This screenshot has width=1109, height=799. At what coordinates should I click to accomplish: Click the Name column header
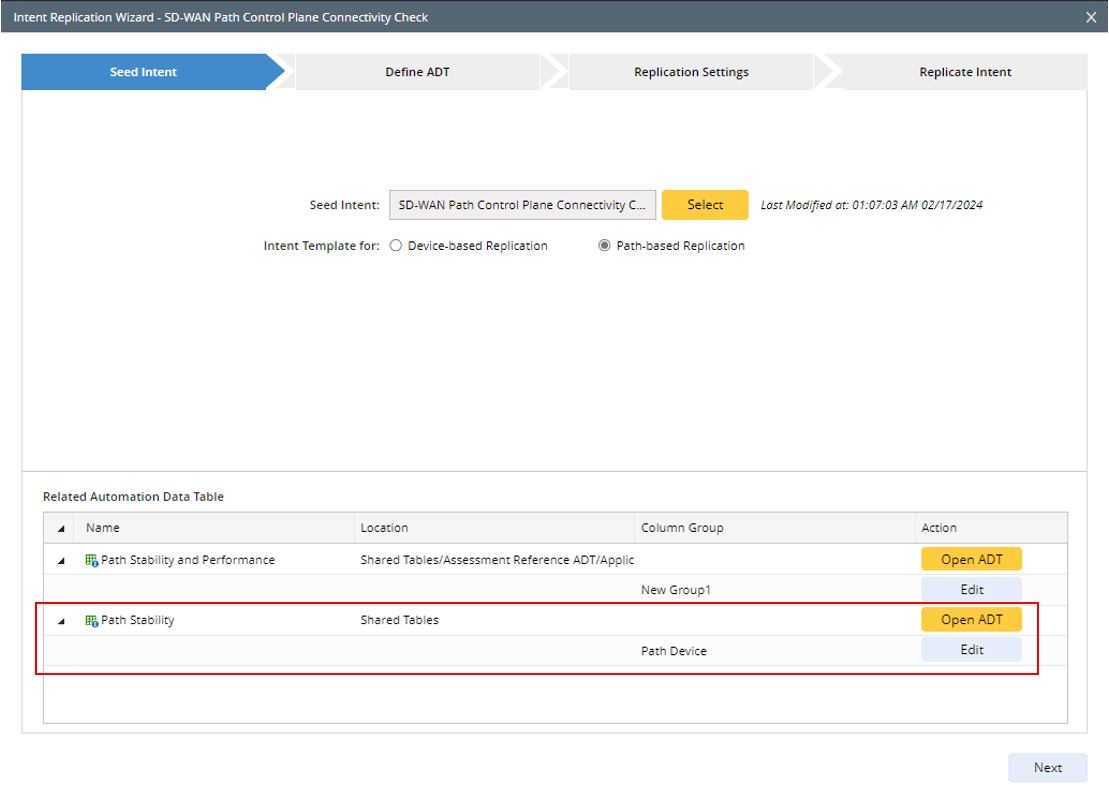point(103,528)
